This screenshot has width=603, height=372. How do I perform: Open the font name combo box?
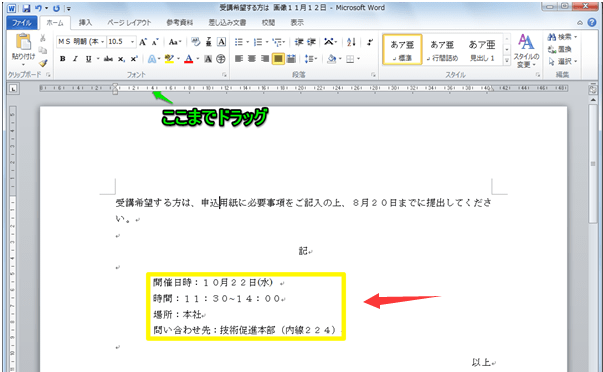(x=81, y=42)
